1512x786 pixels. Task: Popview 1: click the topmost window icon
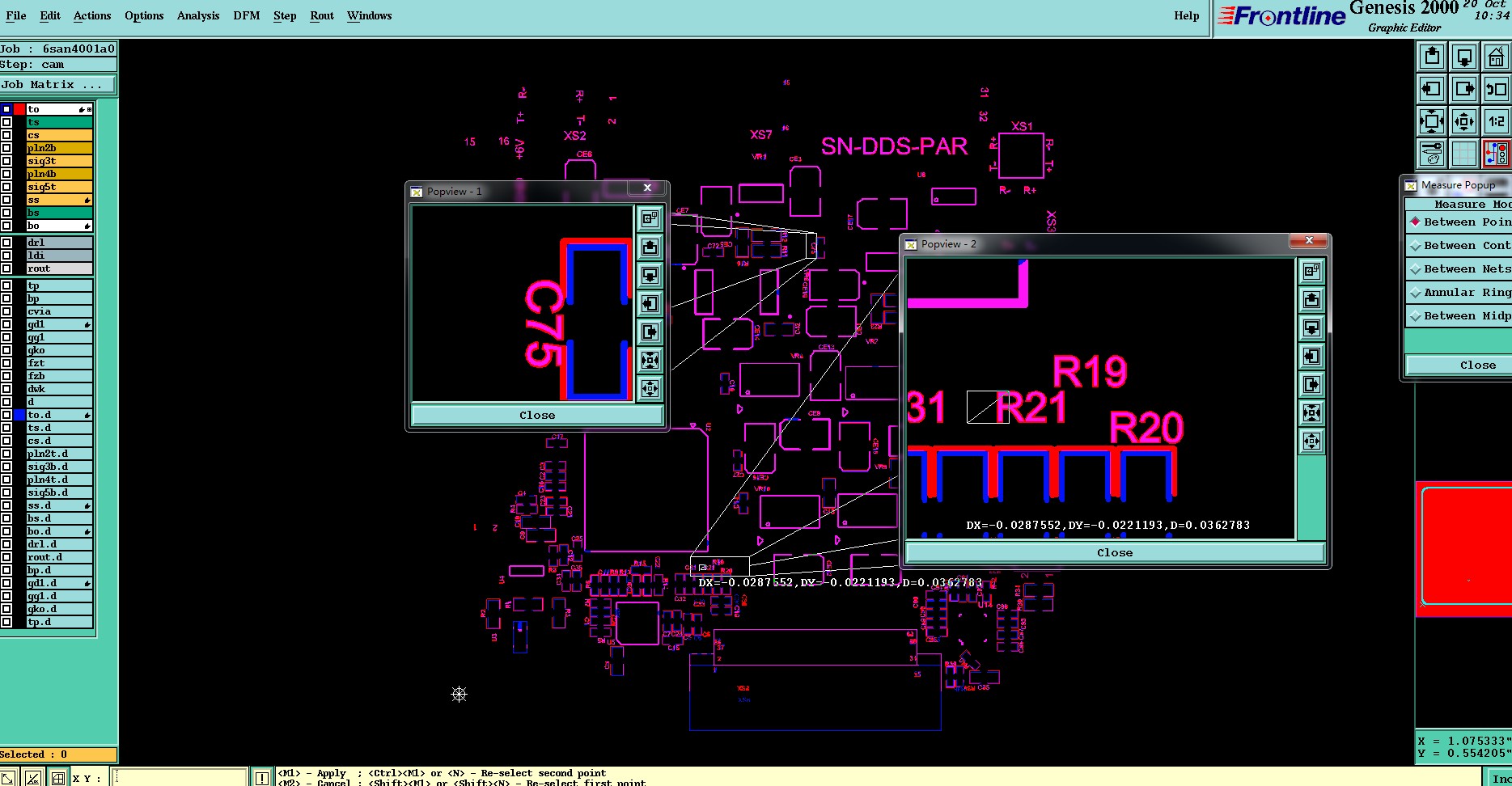pyautogui.click(x=650, y=218)
